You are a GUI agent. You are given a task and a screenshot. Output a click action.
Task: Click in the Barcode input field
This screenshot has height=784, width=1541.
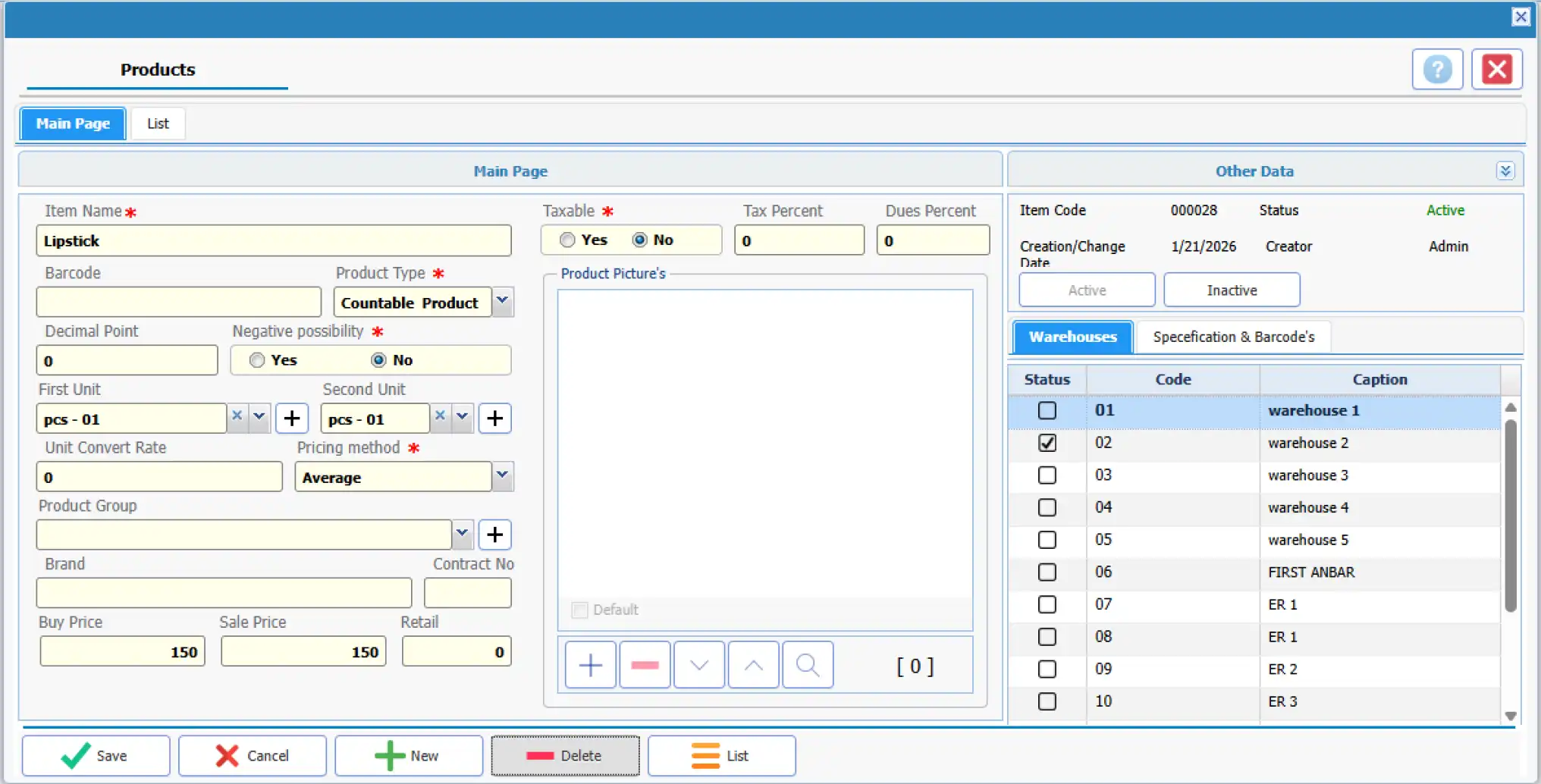point(179,302)
